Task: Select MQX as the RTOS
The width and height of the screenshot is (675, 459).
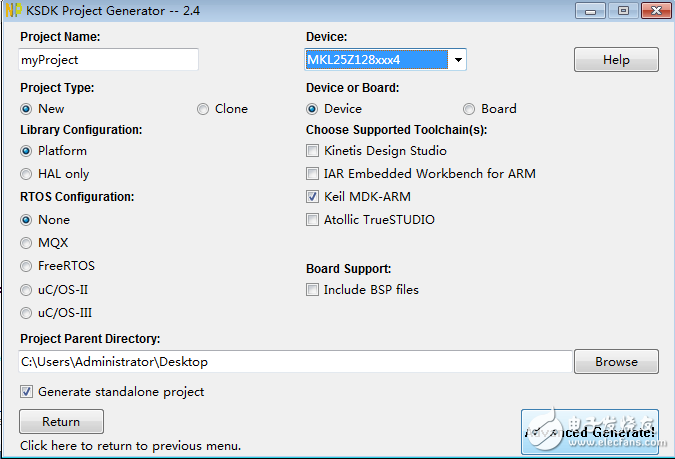Action: click(26, 243)
